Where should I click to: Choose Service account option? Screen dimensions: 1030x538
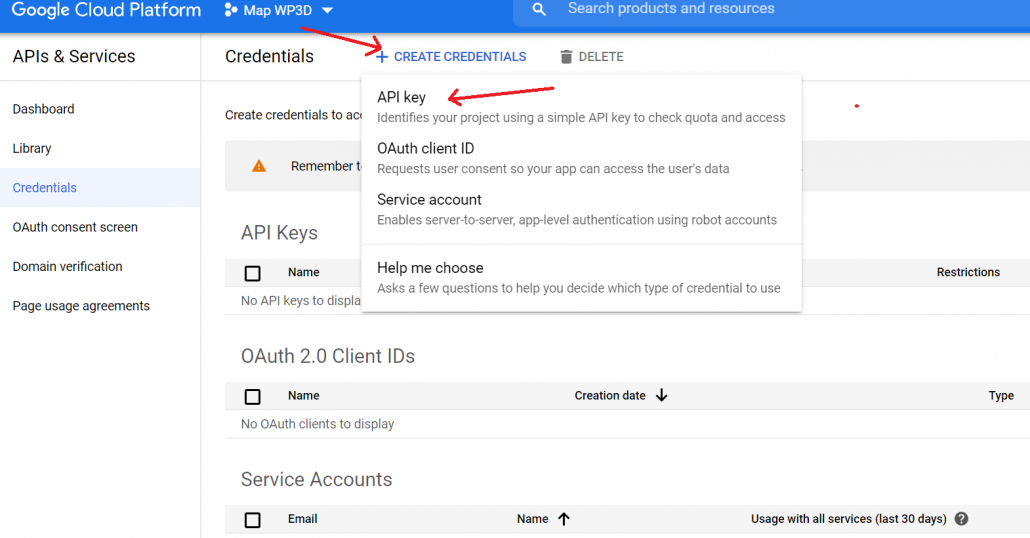pyautogui.click(x=581, y=209)
